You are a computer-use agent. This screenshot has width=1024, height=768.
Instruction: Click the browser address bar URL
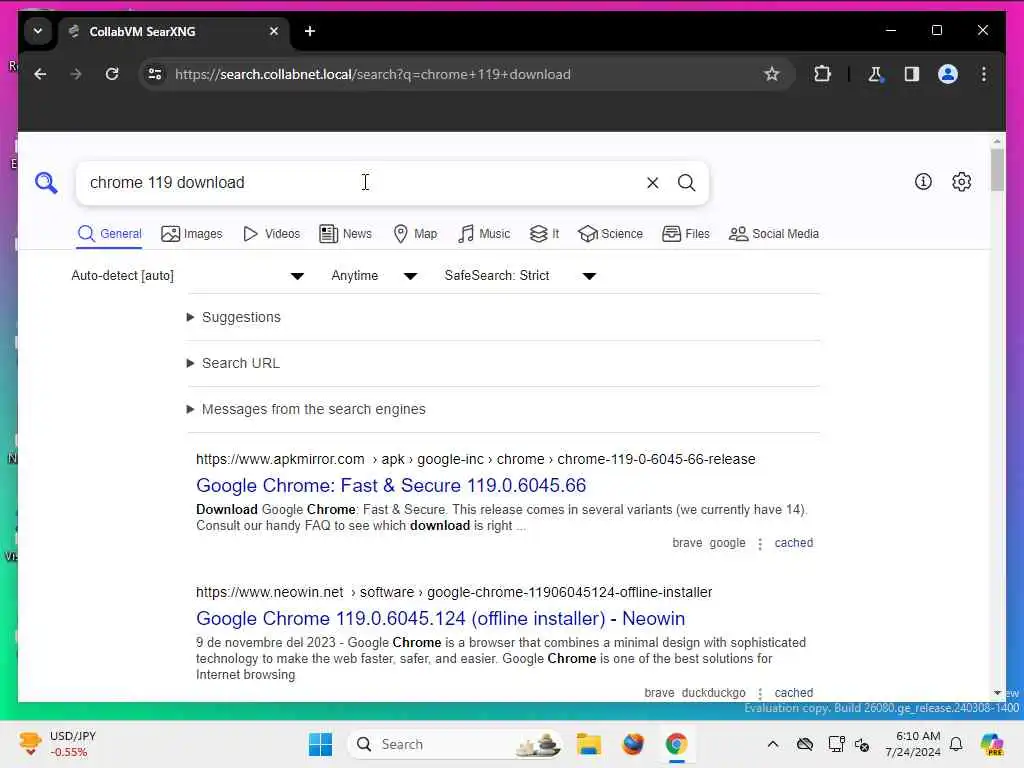point(373,74)
